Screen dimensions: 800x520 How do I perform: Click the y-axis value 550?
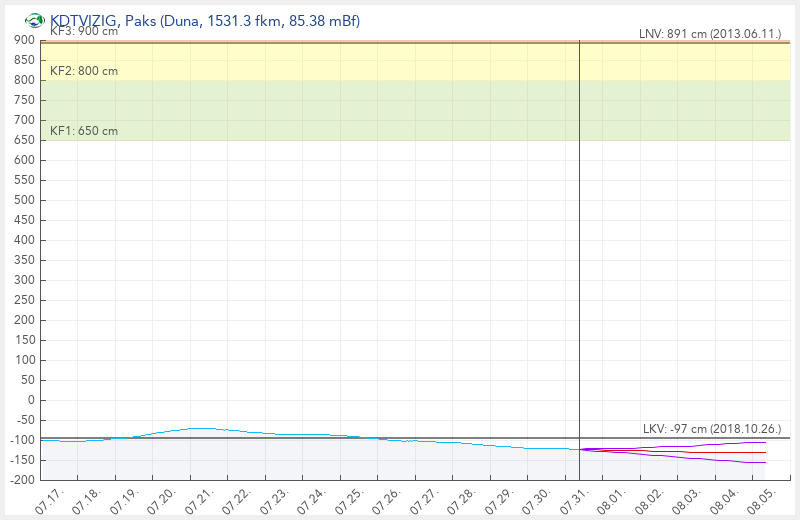click(x=24, y=180)
